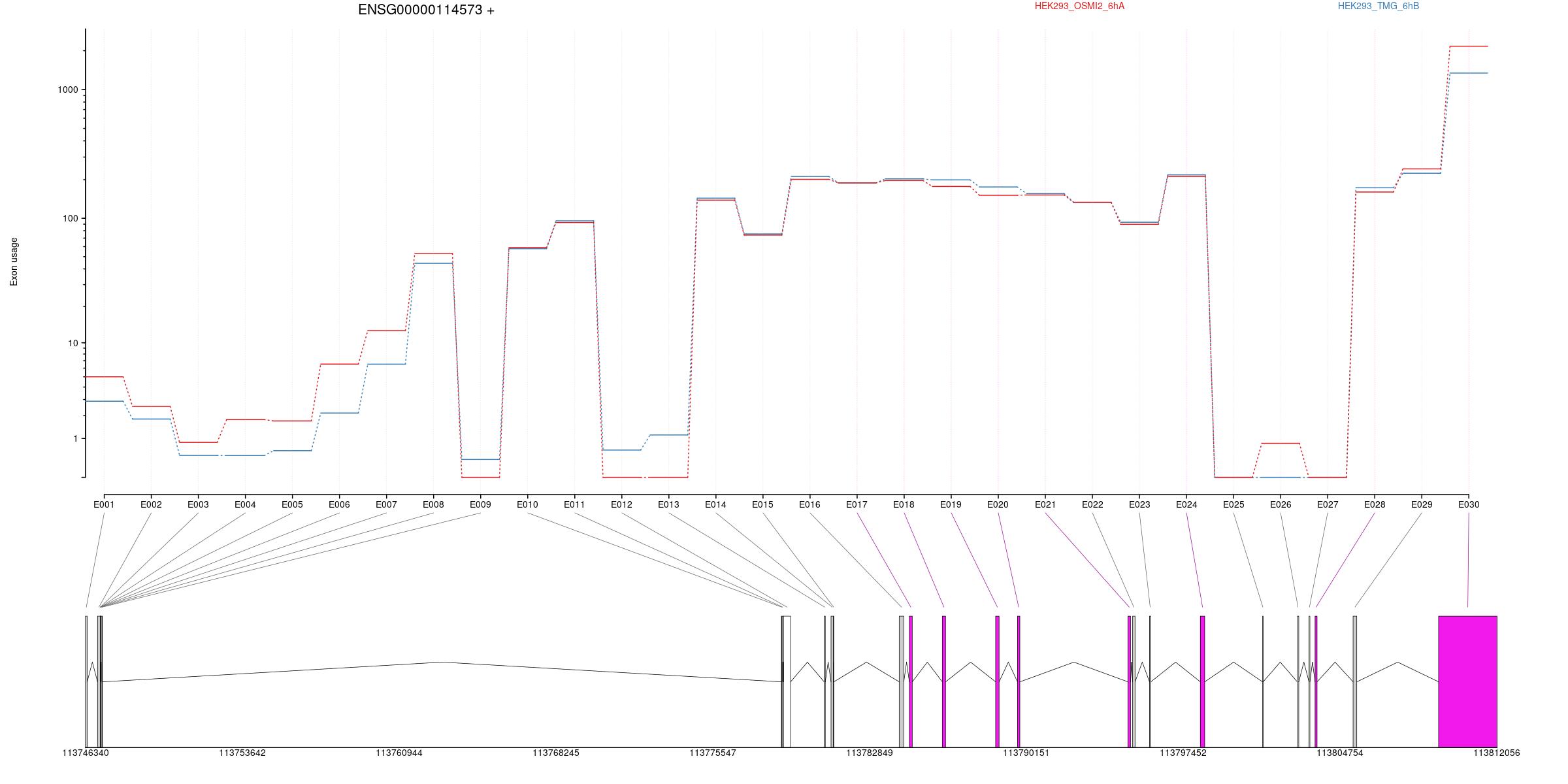Click exon label E017

click(x=857, y=504)
